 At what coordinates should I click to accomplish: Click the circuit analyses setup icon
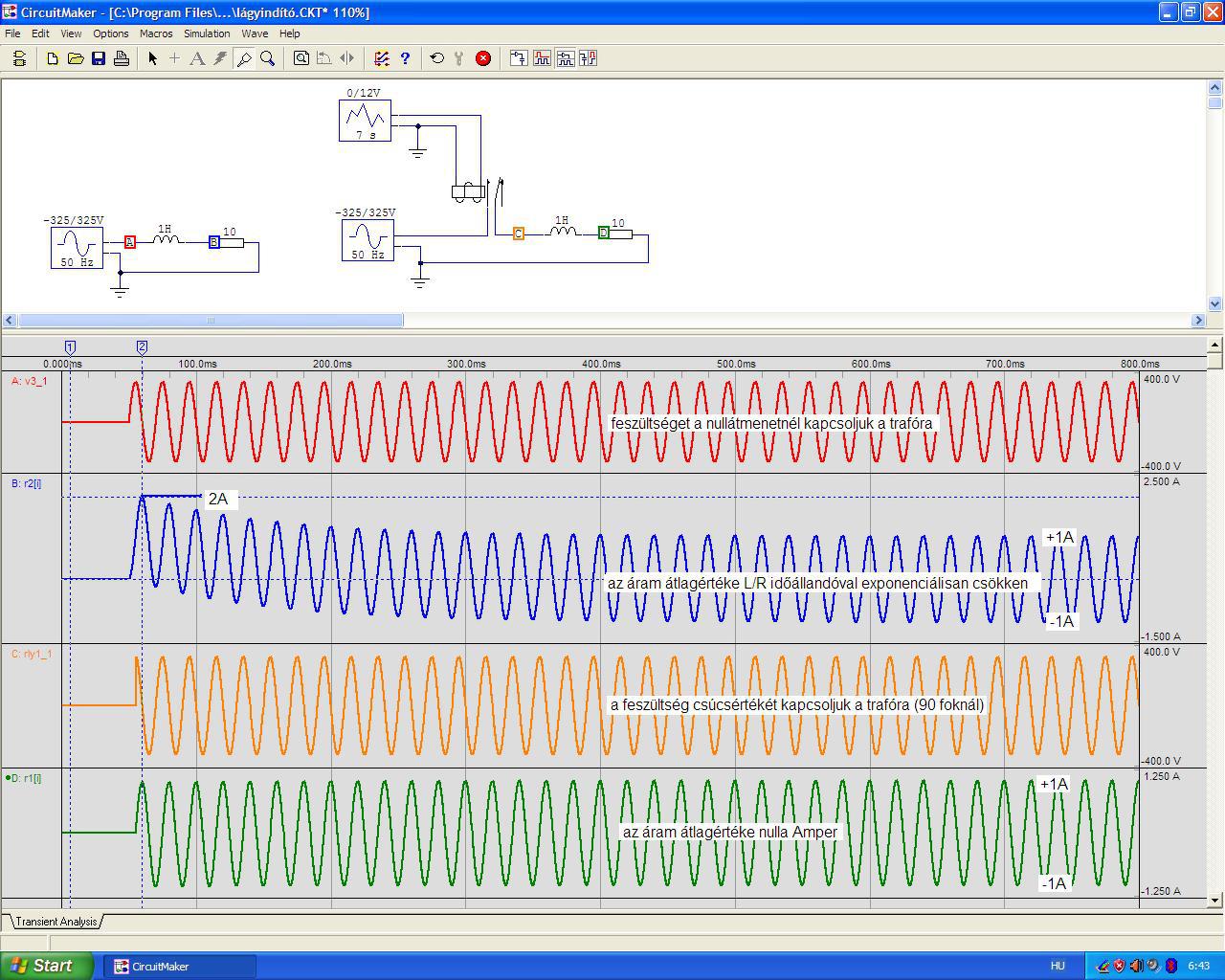tap(382, 58)
